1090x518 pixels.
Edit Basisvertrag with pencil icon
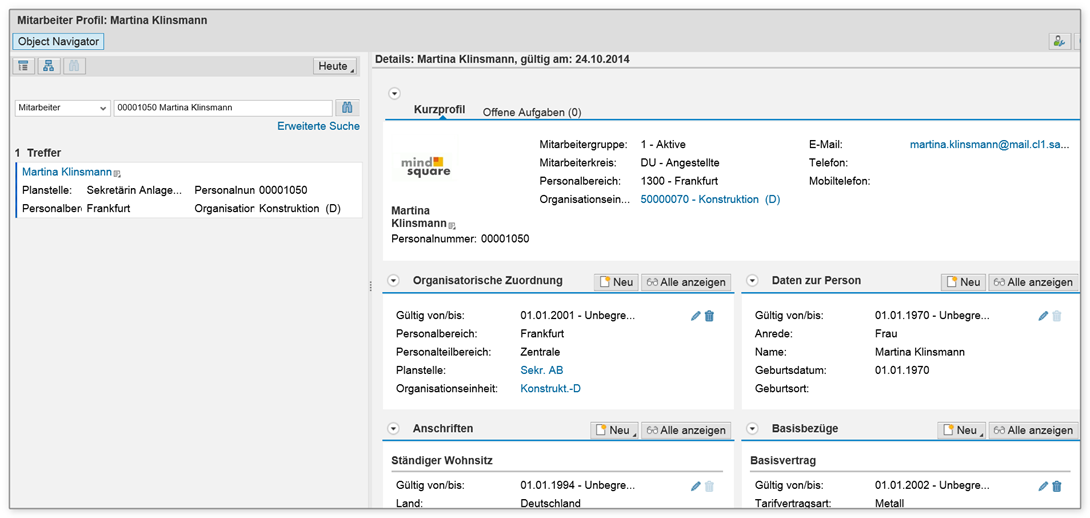click(1043, 487)
